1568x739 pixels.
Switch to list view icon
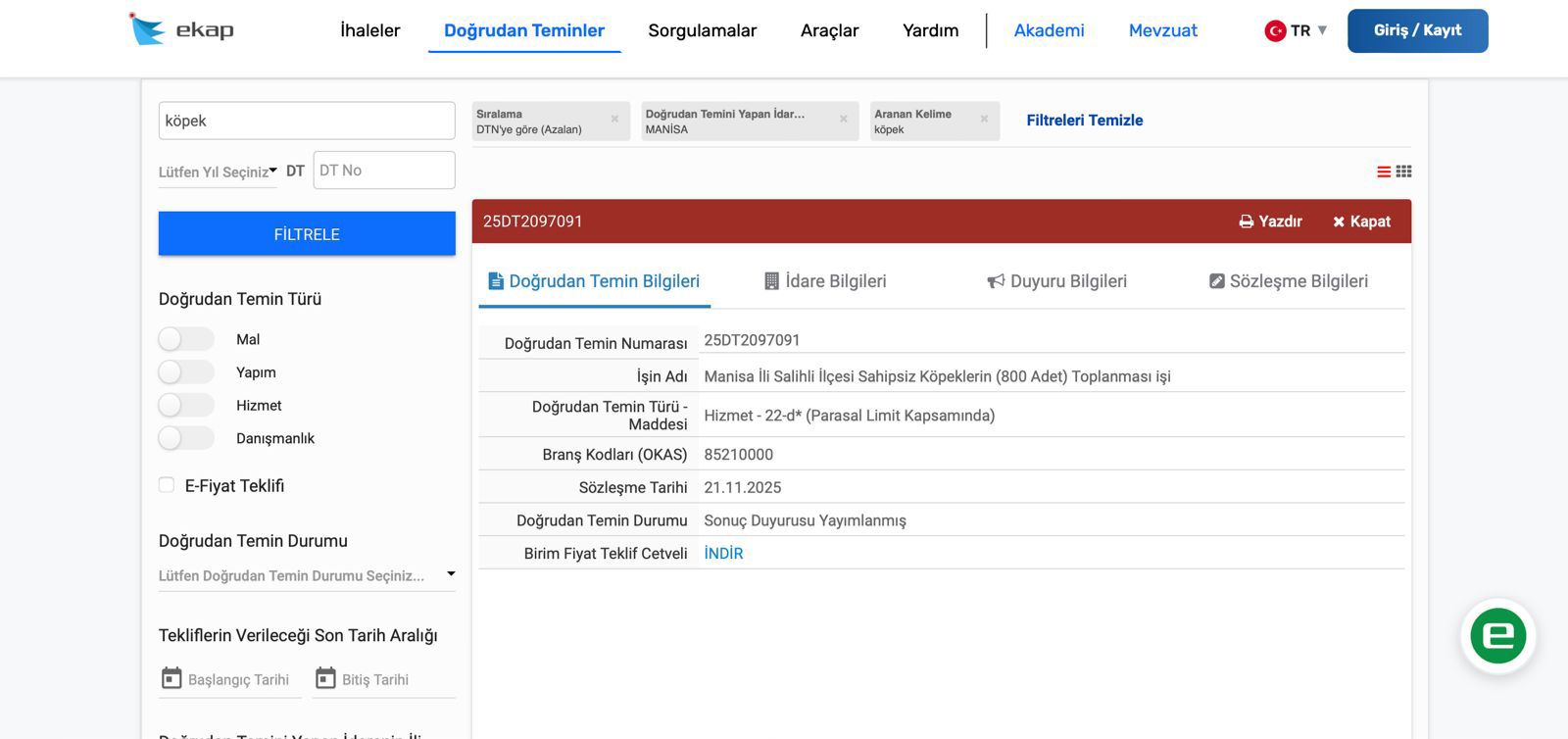[x=1383, y=172]
